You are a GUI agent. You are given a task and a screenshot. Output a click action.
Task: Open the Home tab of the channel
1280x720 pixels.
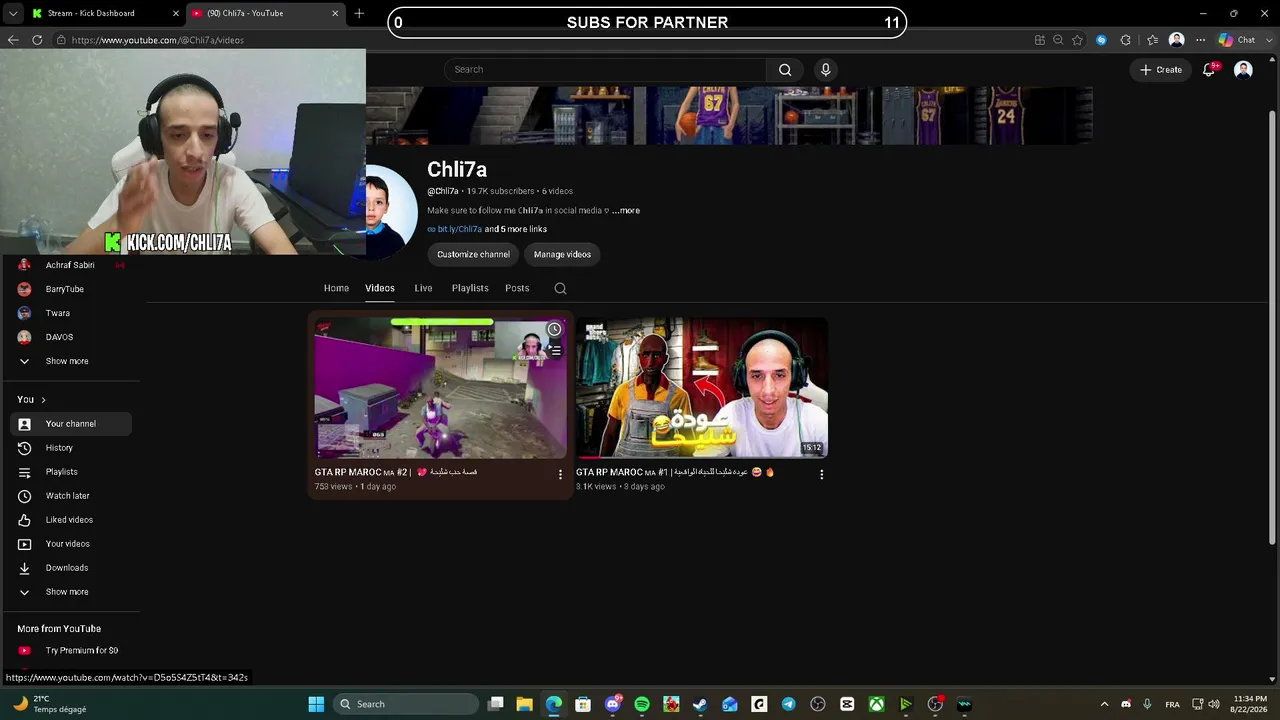tap(336, 288)
